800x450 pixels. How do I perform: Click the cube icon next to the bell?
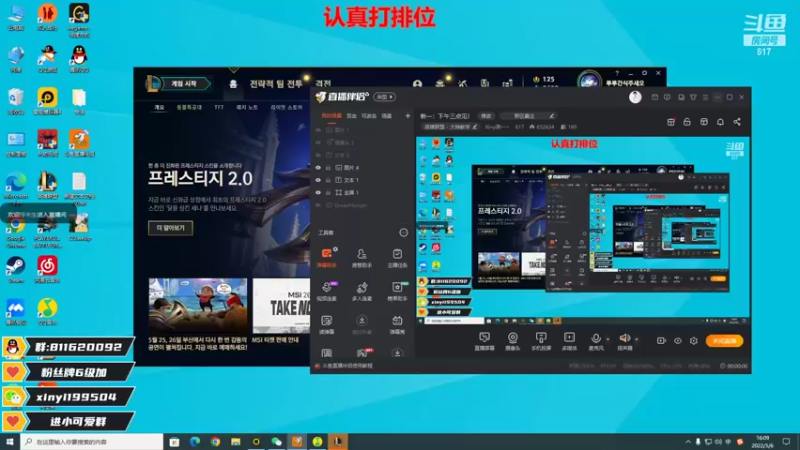pos(704,122)
